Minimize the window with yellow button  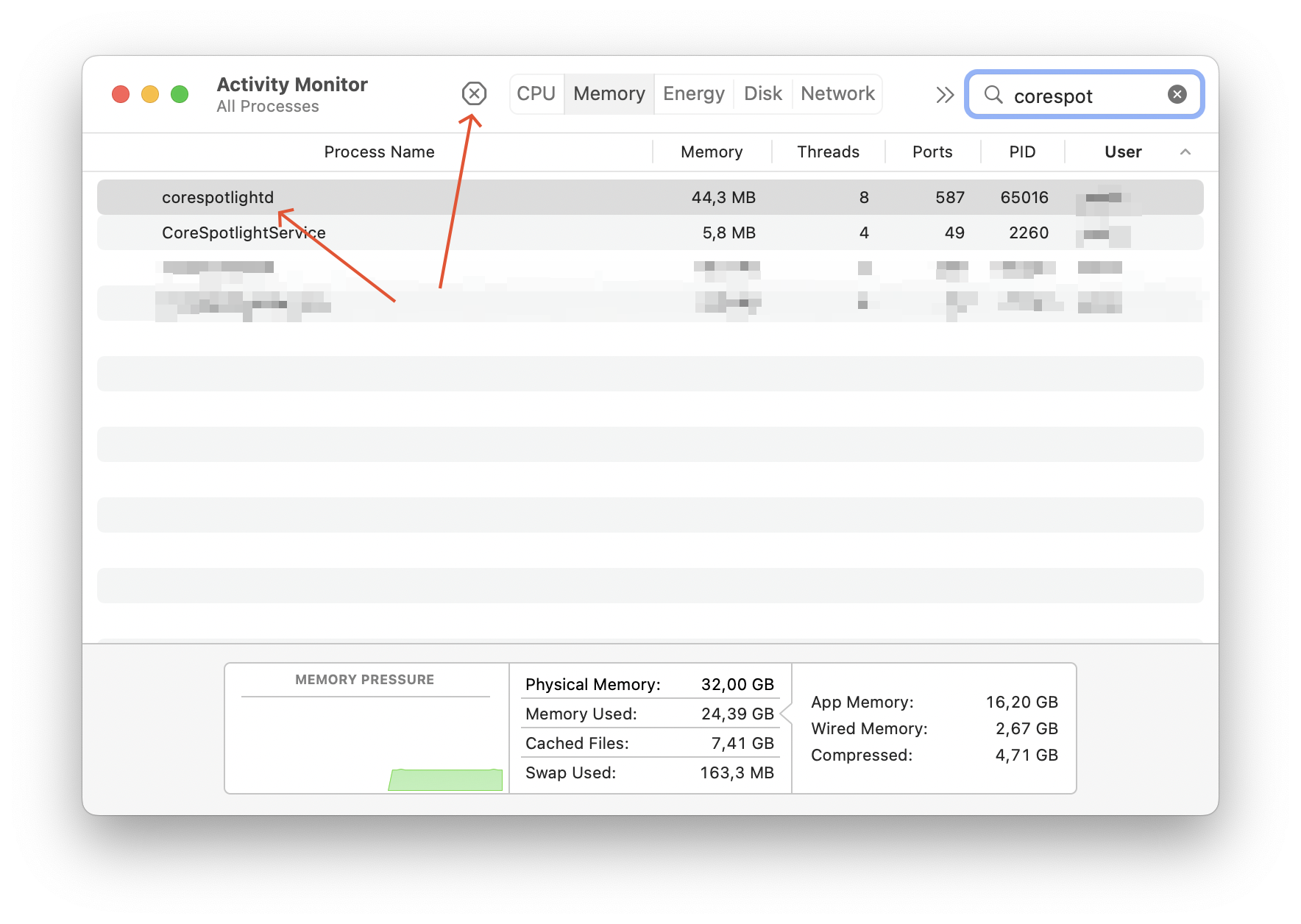(x=150, y=94)
